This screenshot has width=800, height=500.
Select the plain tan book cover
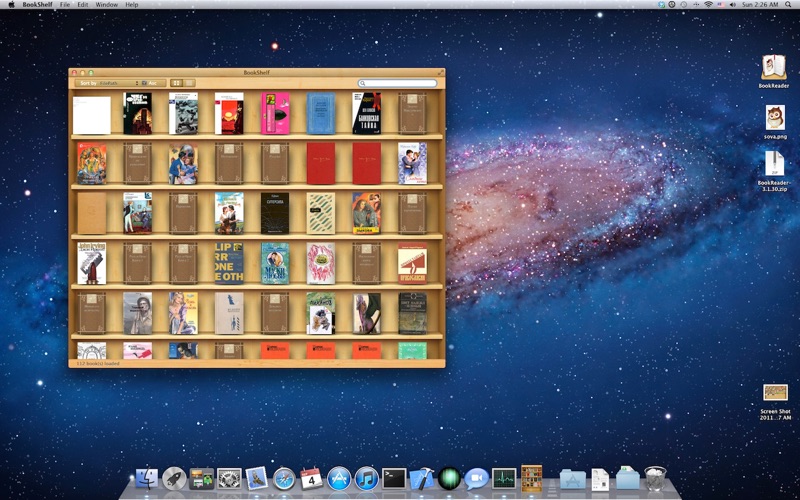click(92, 213)
